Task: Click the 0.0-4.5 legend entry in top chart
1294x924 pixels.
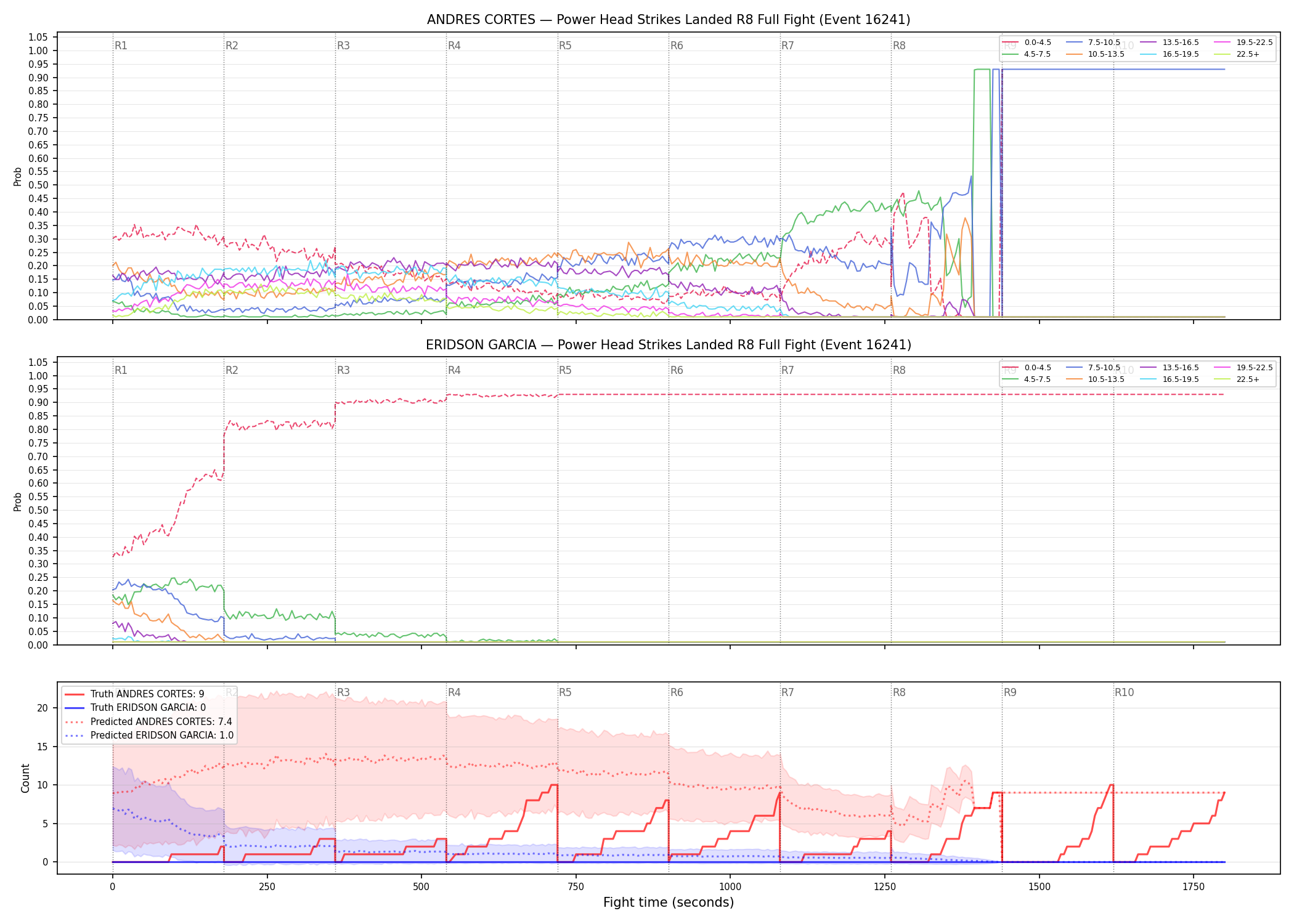Action: [x=1027, y=43]
